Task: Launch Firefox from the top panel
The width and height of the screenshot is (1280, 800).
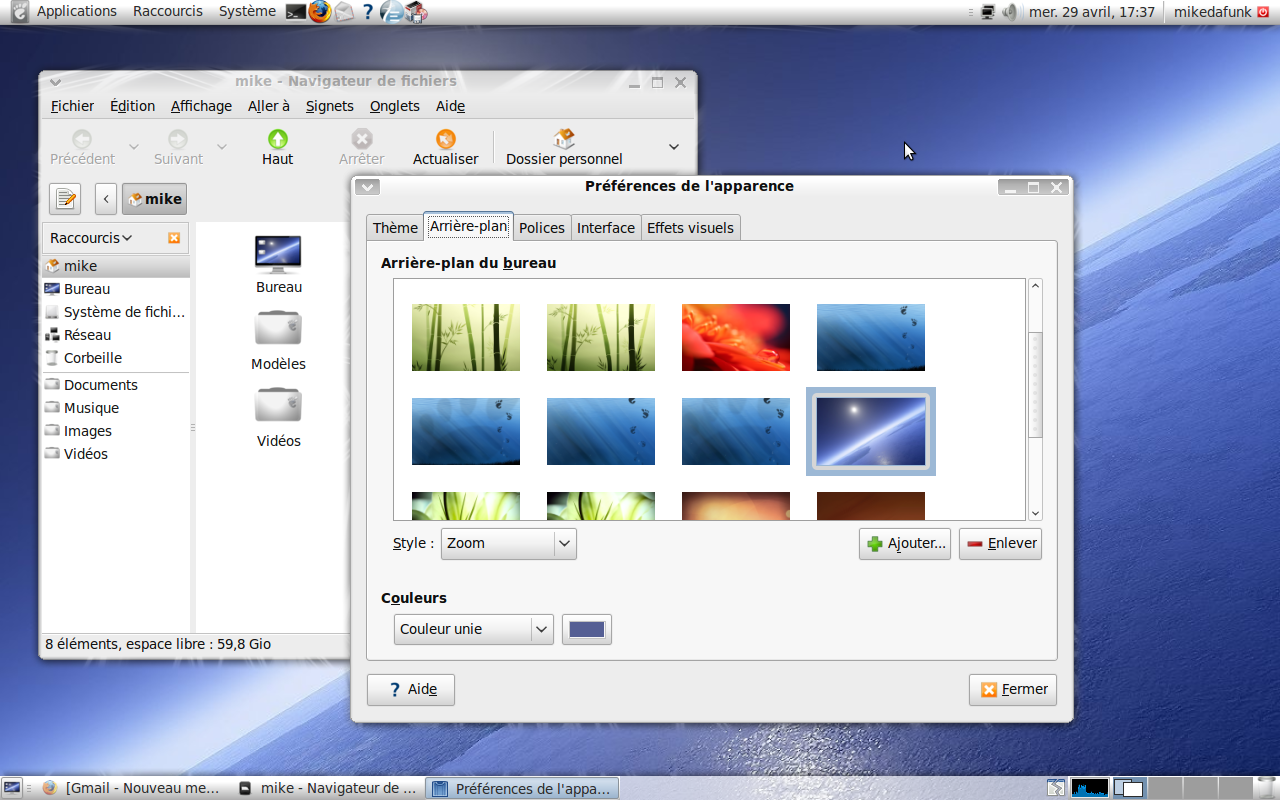Action: [319, 12]
